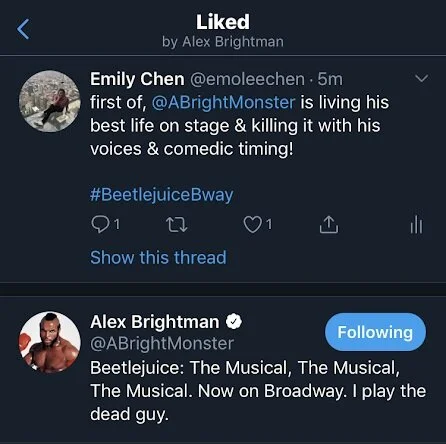View tweet analytics bar chart icon
The image size is (446, 444).
click(x=416, y=224)
